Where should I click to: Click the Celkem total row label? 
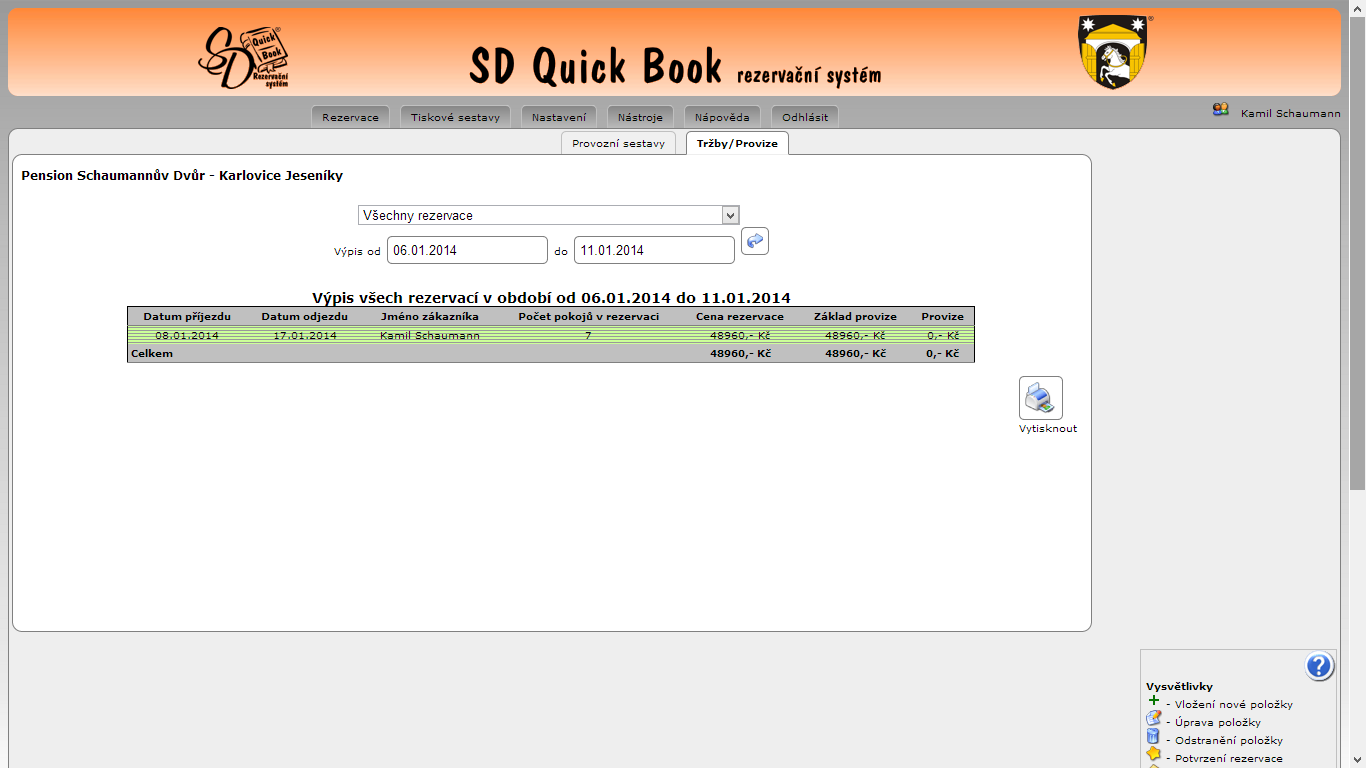[152, 354]
